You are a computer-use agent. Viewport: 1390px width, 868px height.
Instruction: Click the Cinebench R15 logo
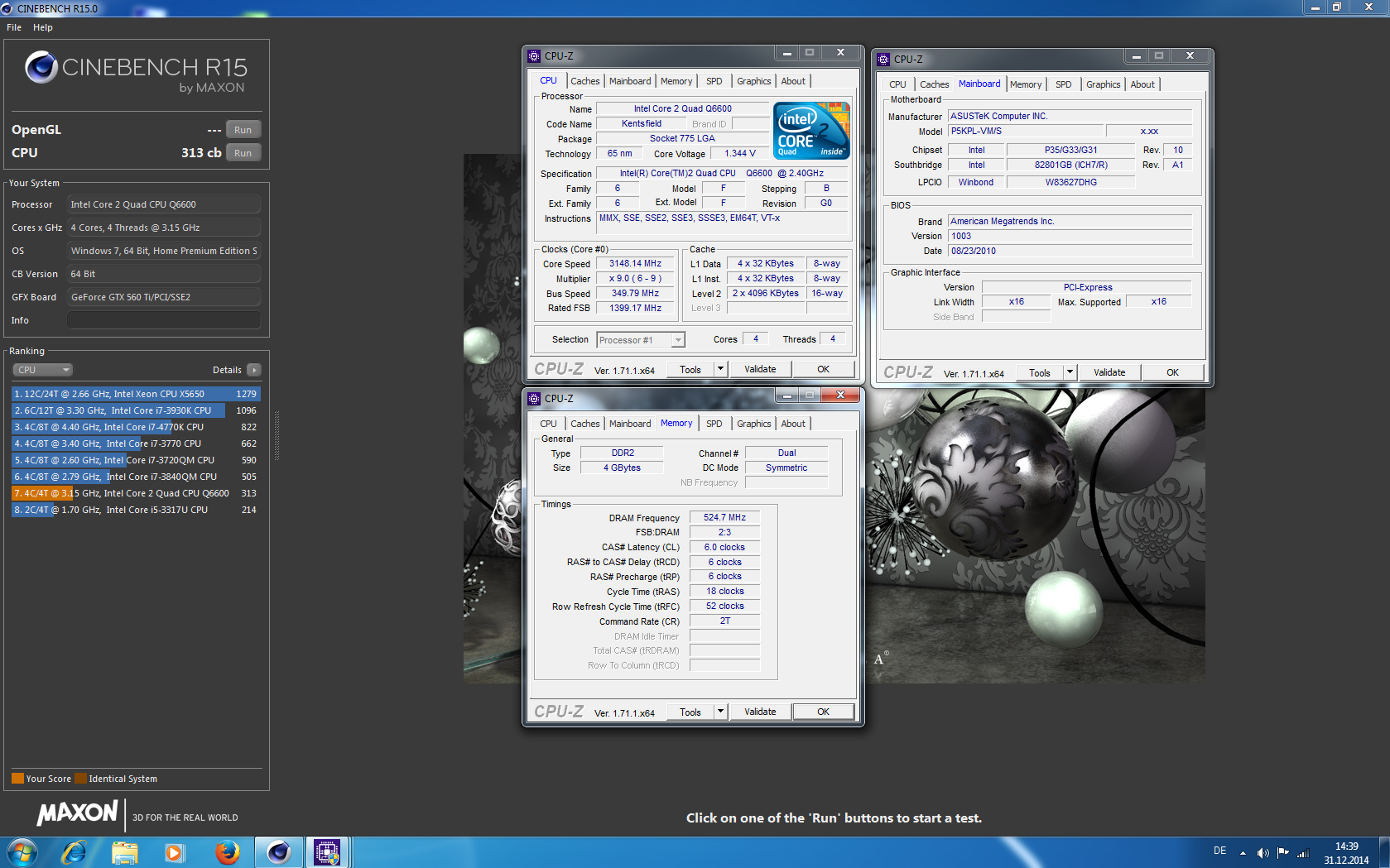(x=136, y=72)
